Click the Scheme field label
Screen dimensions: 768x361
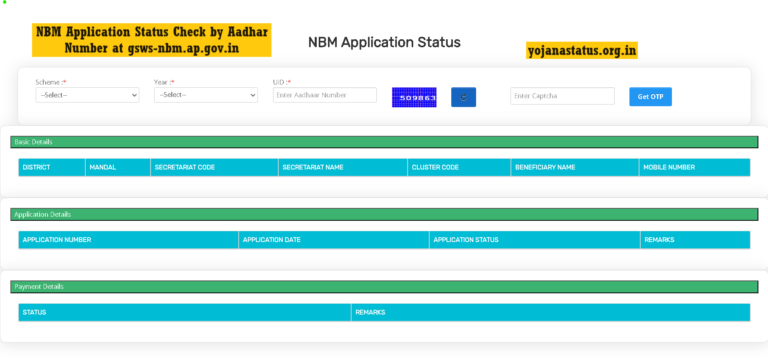pos(51,82)
